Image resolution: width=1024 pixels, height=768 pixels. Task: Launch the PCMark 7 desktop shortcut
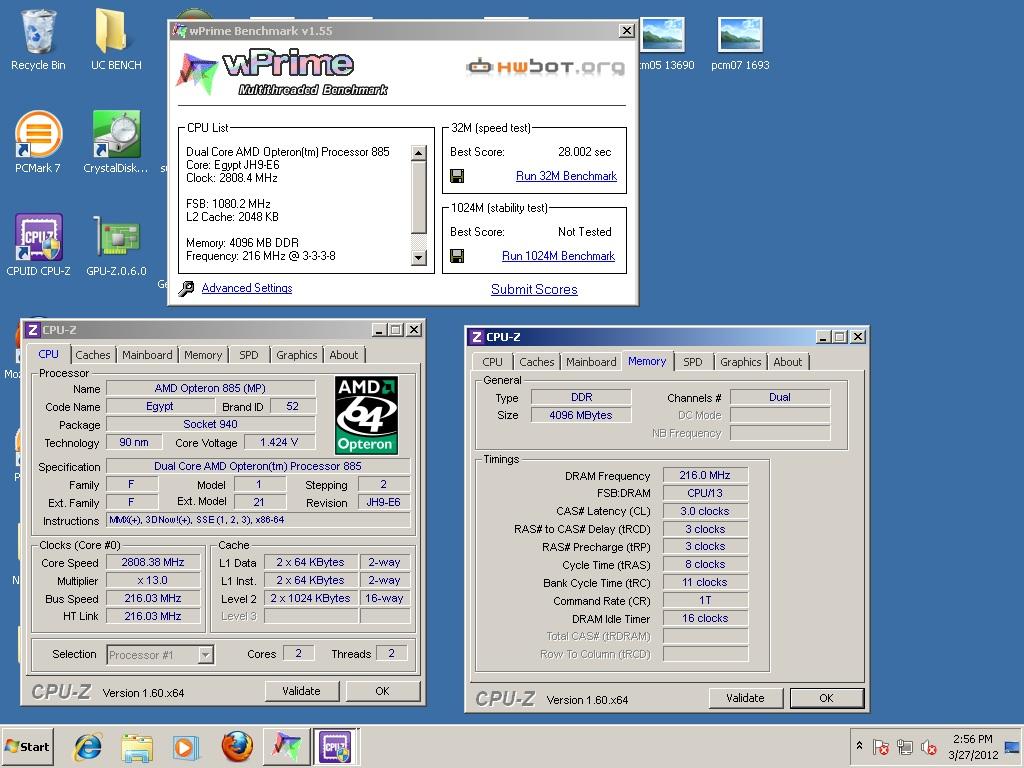tap(38, 142)
